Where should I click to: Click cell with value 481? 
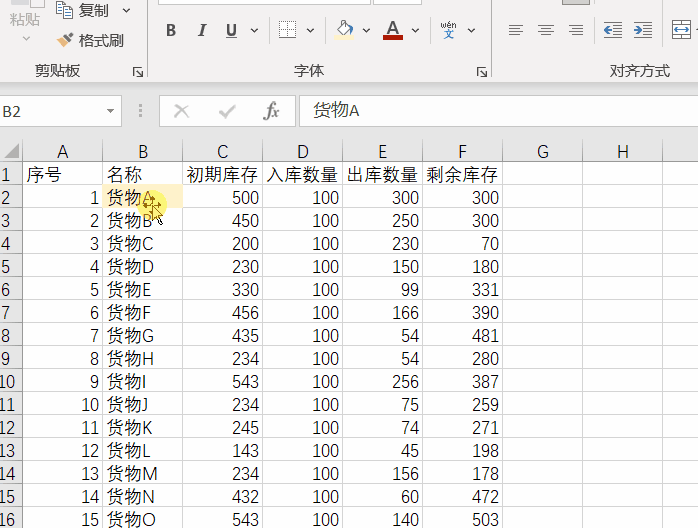(x=463, y=335)
